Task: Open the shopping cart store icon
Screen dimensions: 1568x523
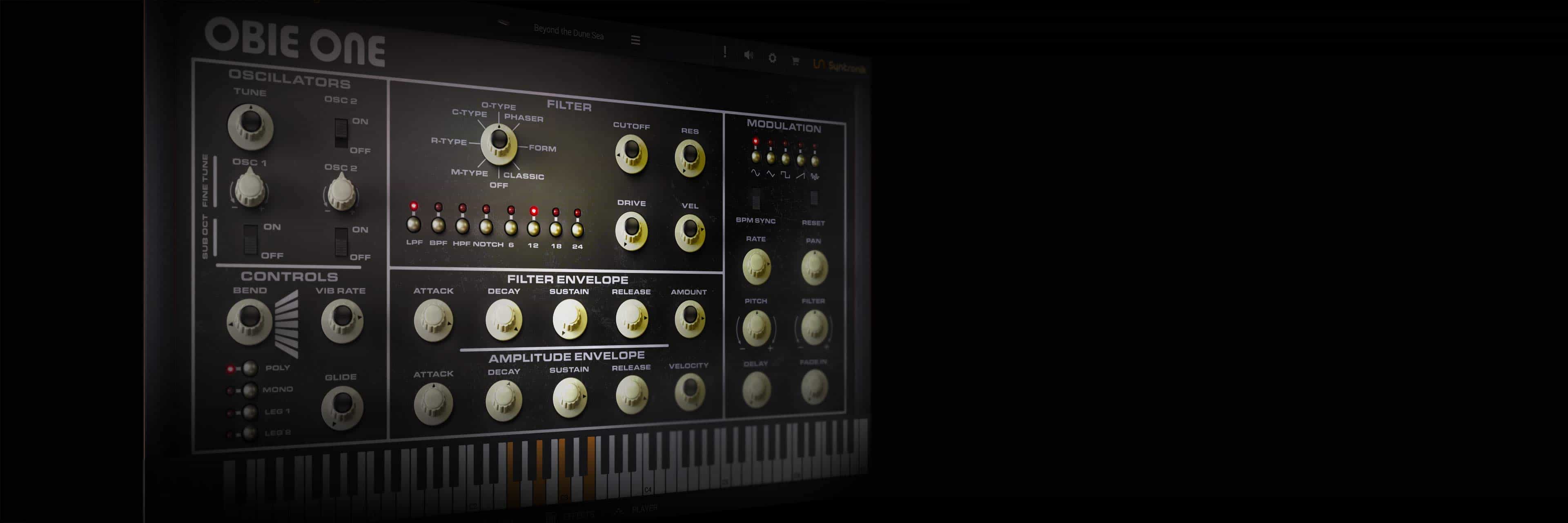Action: click(x=795, y=60)
